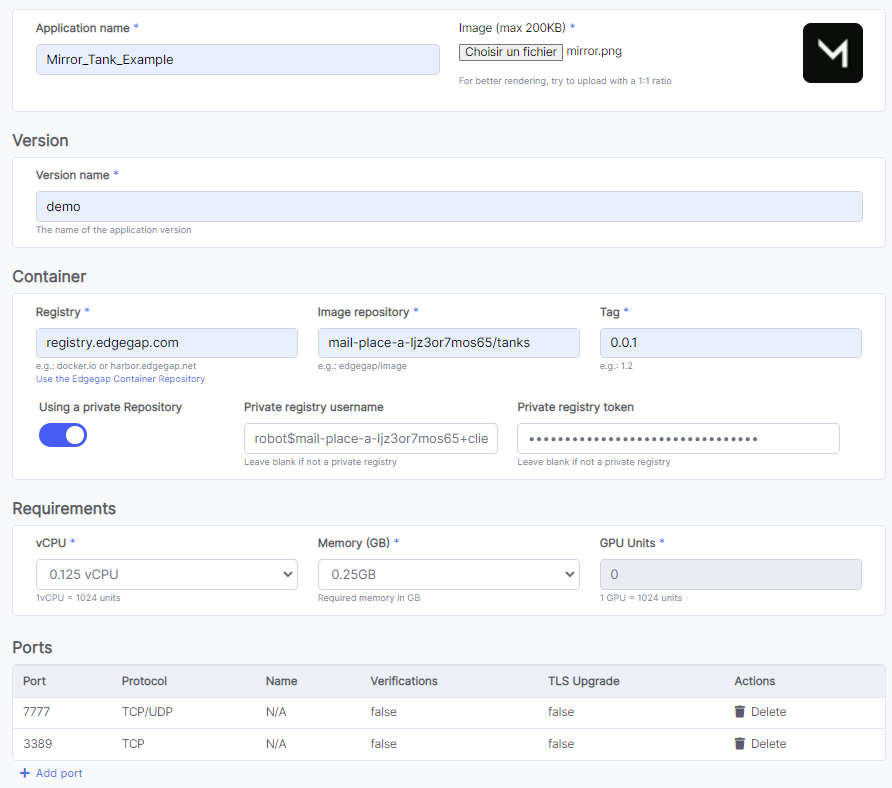
Task: Click the GPU Units field
Action: (x=730, y=574)
